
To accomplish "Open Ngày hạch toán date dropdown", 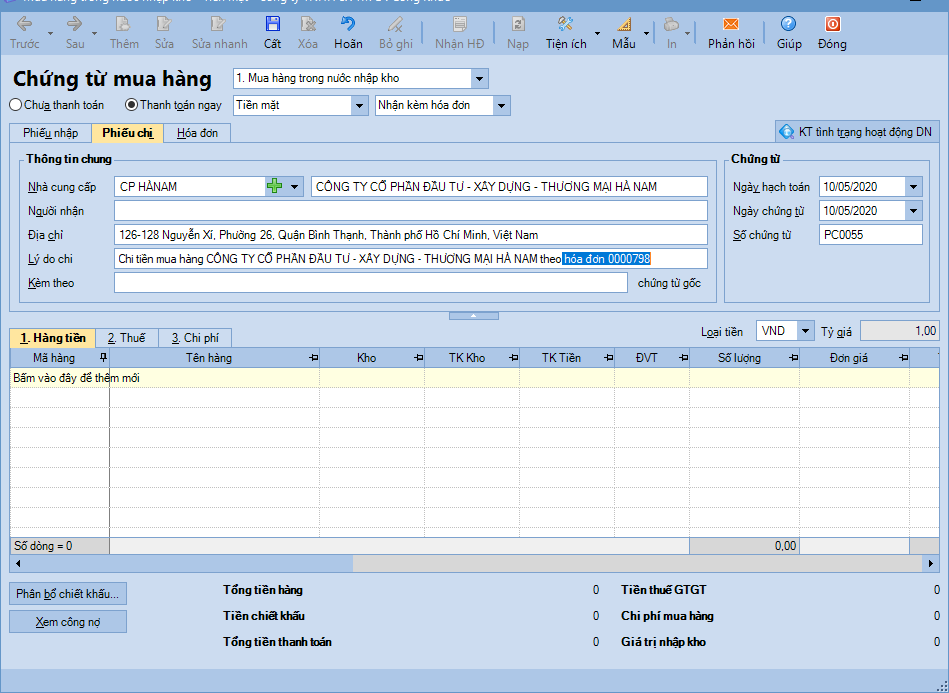I will point(913,186).
